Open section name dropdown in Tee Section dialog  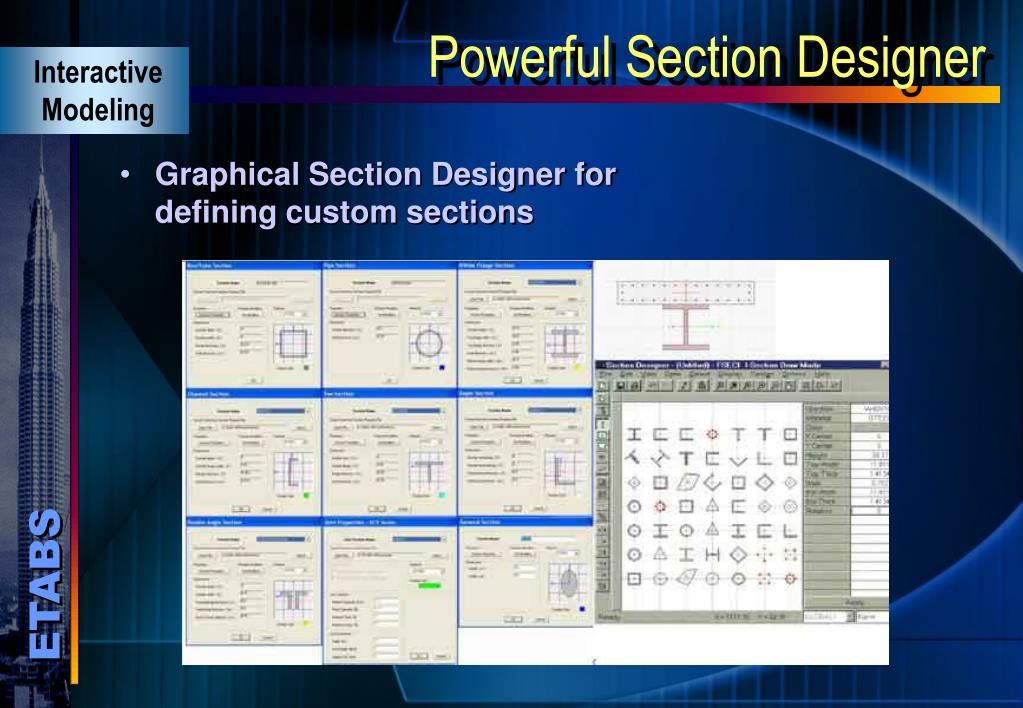click(442, 411)
